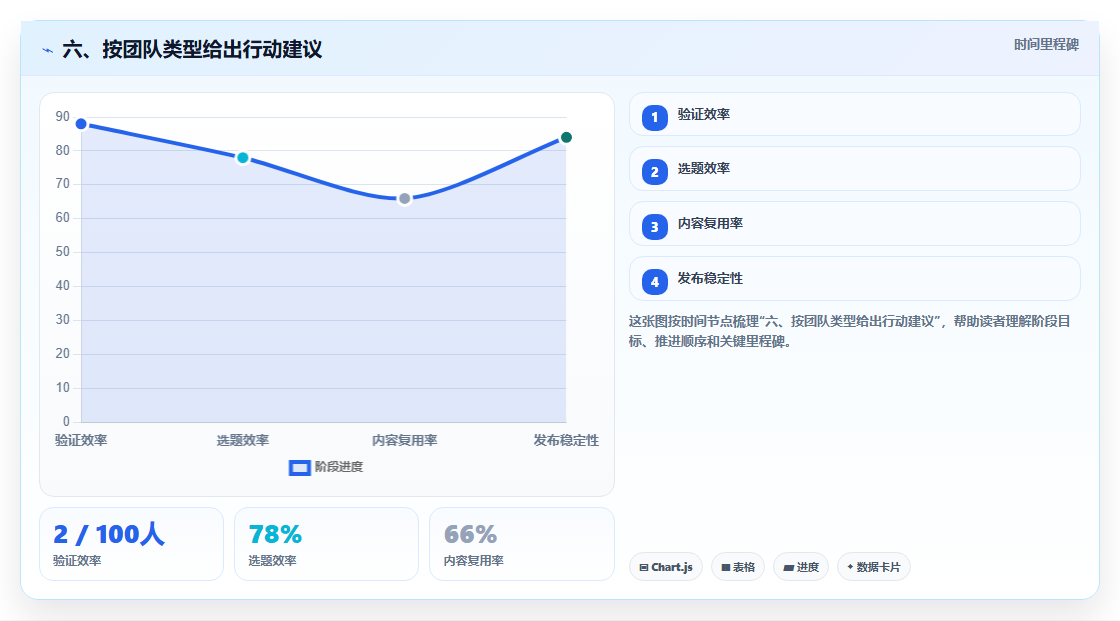Click the 表格 tag
Viewport: 1120px width, 621px height.
point(738,567)
